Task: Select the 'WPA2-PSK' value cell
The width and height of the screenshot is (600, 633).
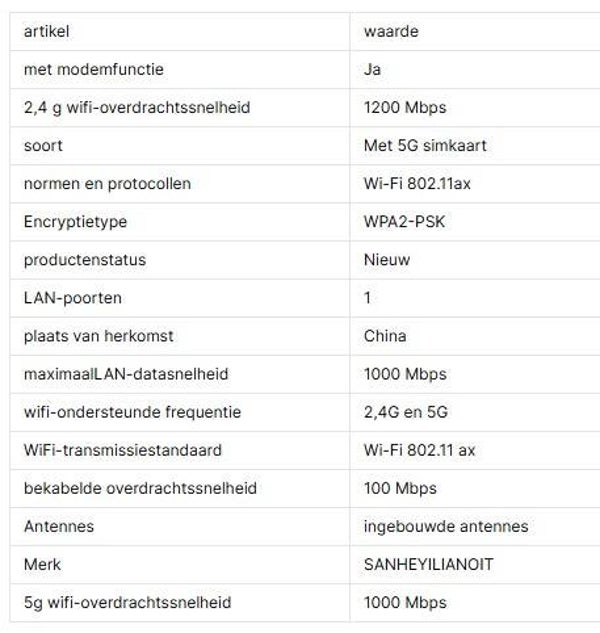Action: (404, 221)
